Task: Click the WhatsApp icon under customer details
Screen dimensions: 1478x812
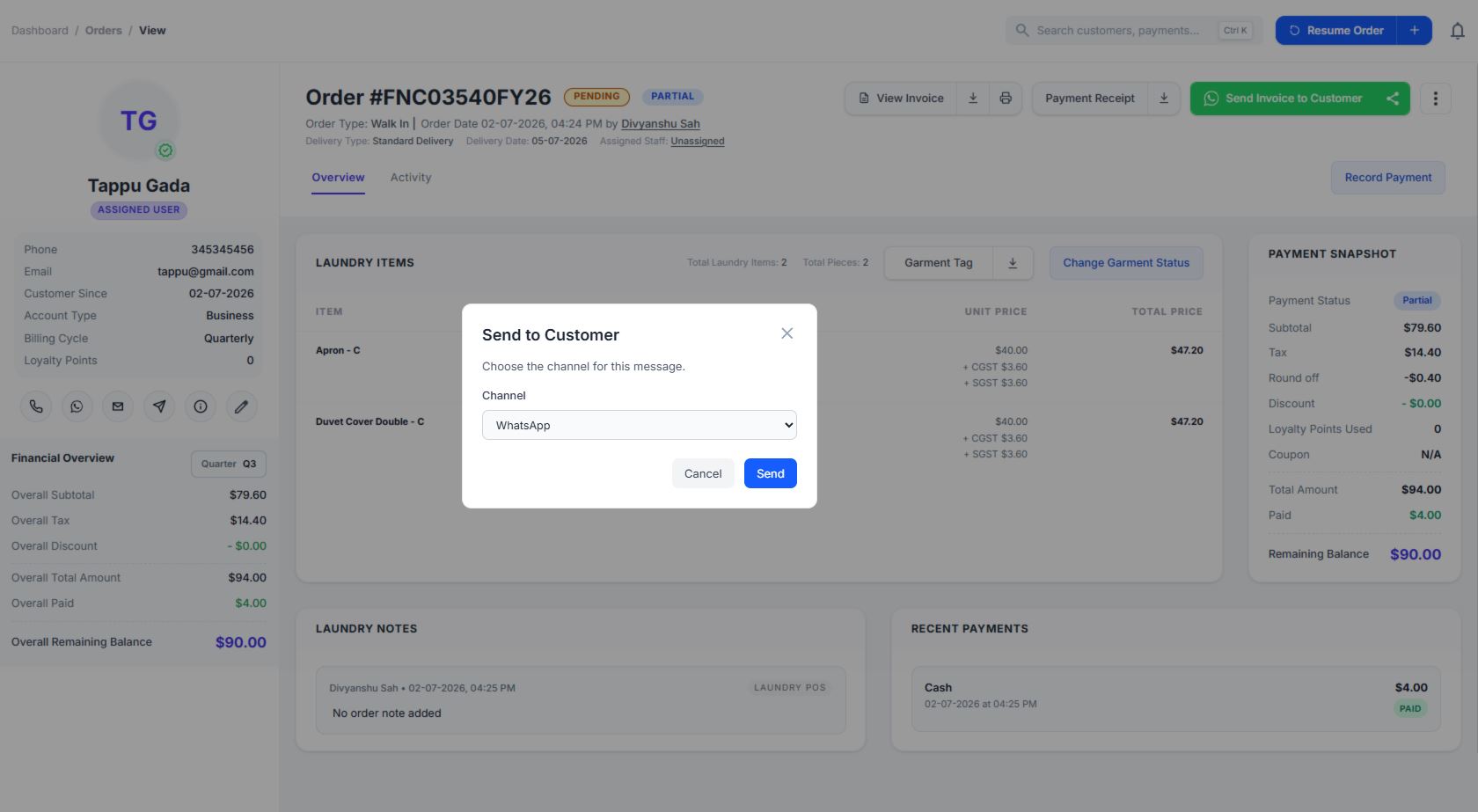Action: point(77,406)
